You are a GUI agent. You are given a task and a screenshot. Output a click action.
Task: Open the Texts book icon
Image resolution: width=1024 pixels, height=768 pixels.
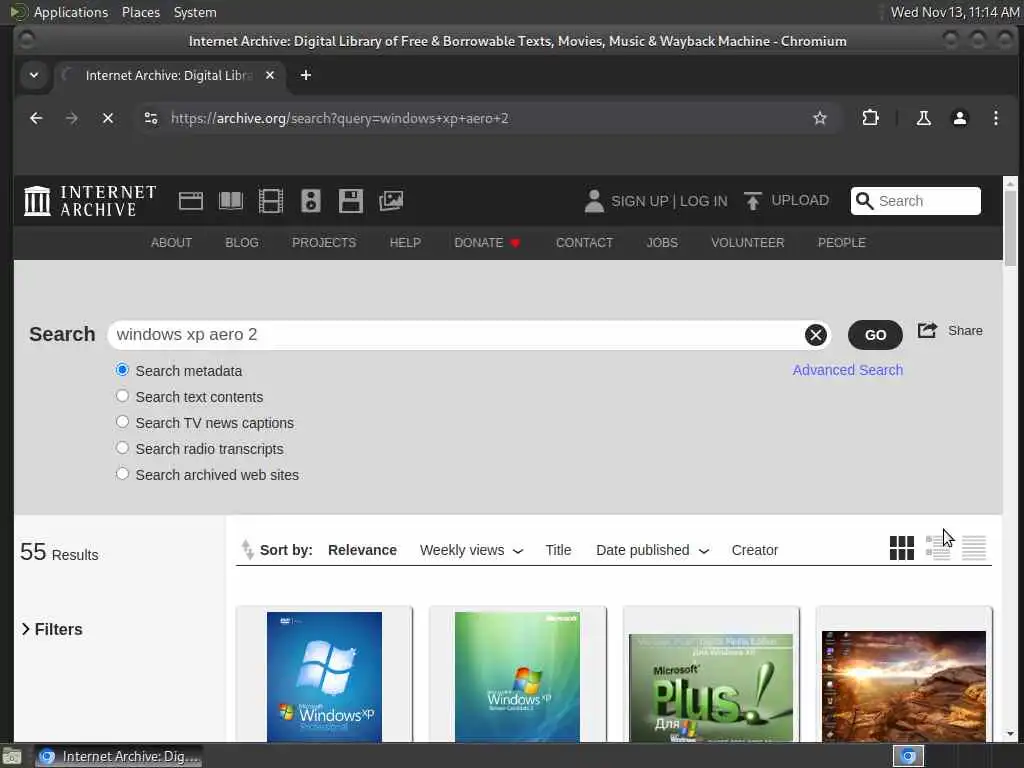[231, 201]
